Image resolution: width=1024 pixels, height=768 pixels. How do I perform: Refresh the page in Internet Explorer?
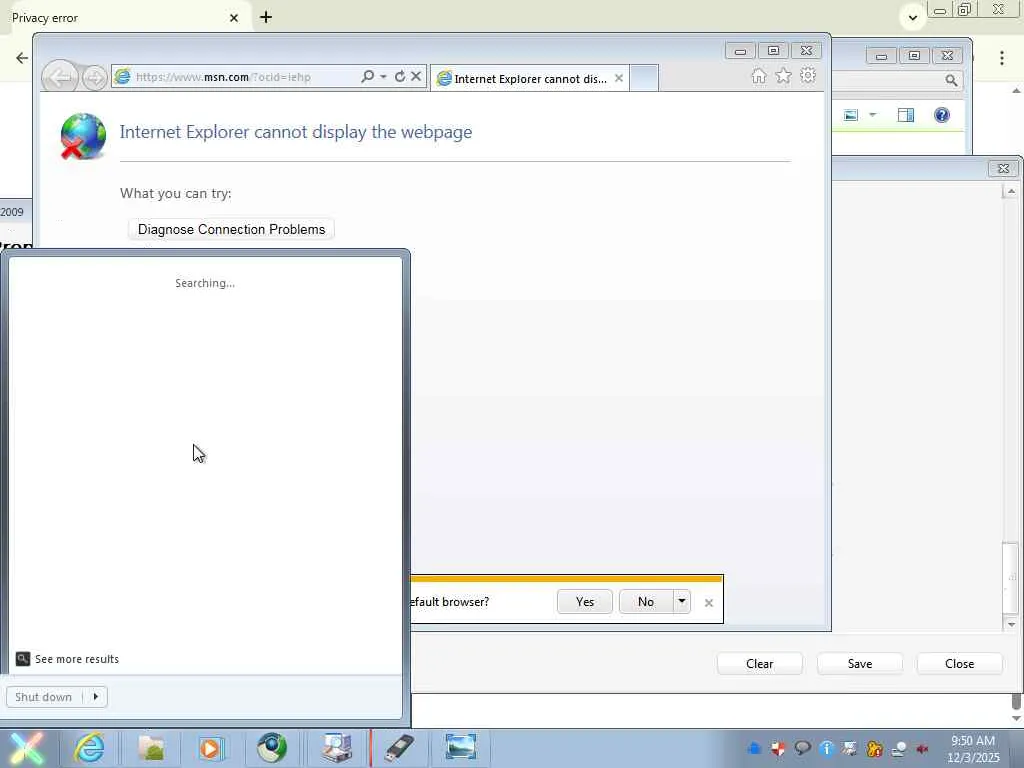point(400,76)
